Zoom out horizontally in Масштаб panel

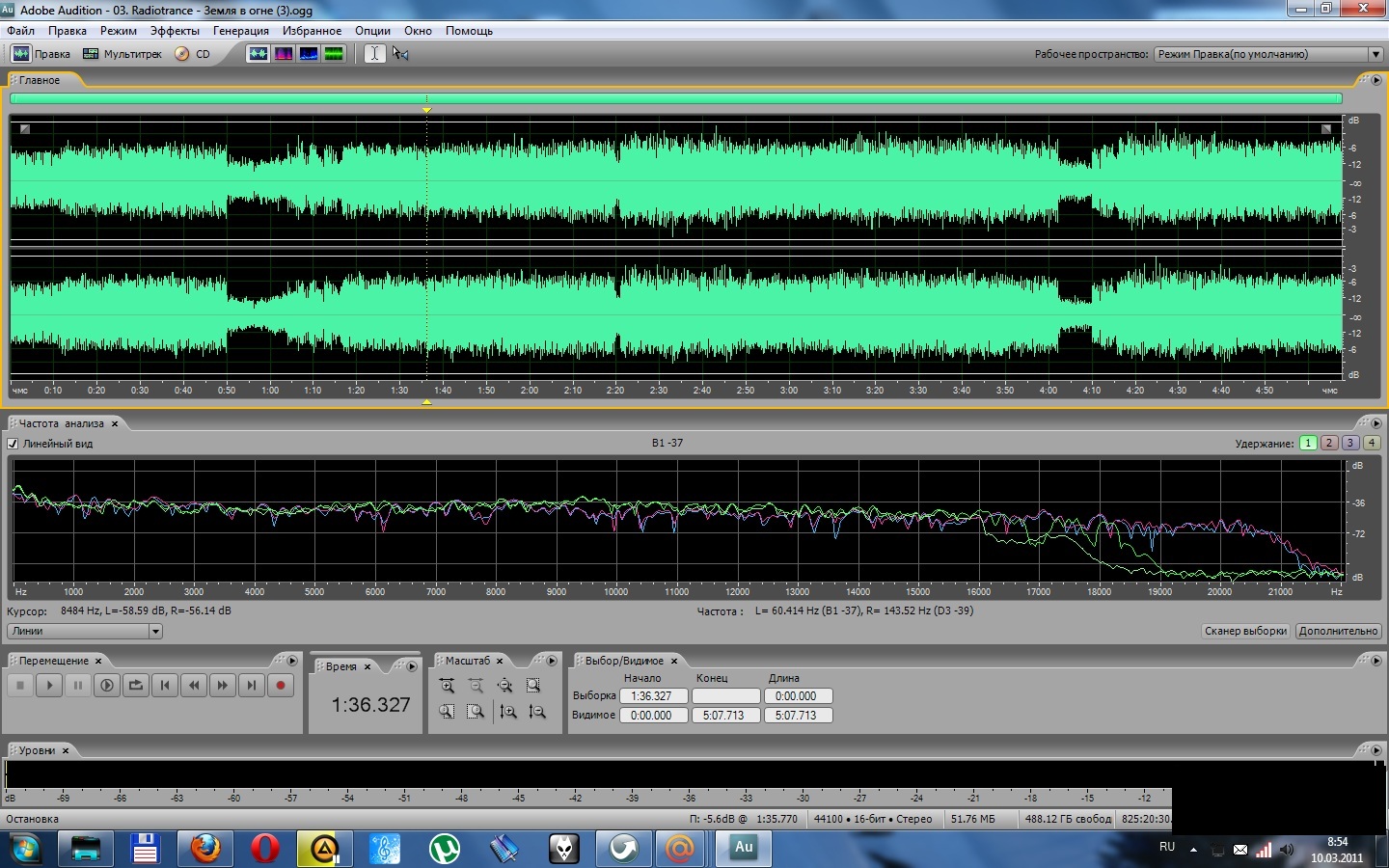pos(476,686)
